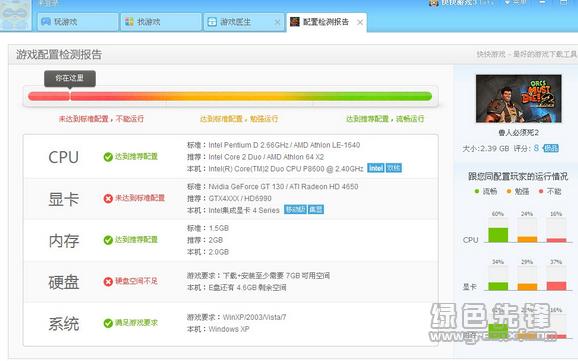578x361 pixels.
Task: Open the 兽人必须死2 game title link
Action: coord(519,132)
